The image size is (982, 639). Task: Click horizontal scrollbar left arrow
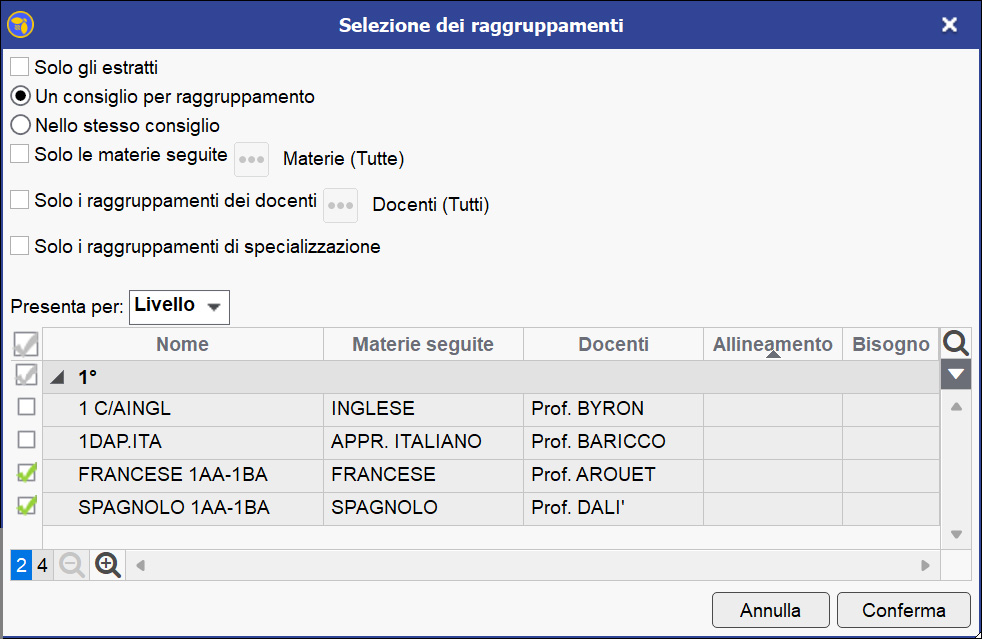[140, 566]
